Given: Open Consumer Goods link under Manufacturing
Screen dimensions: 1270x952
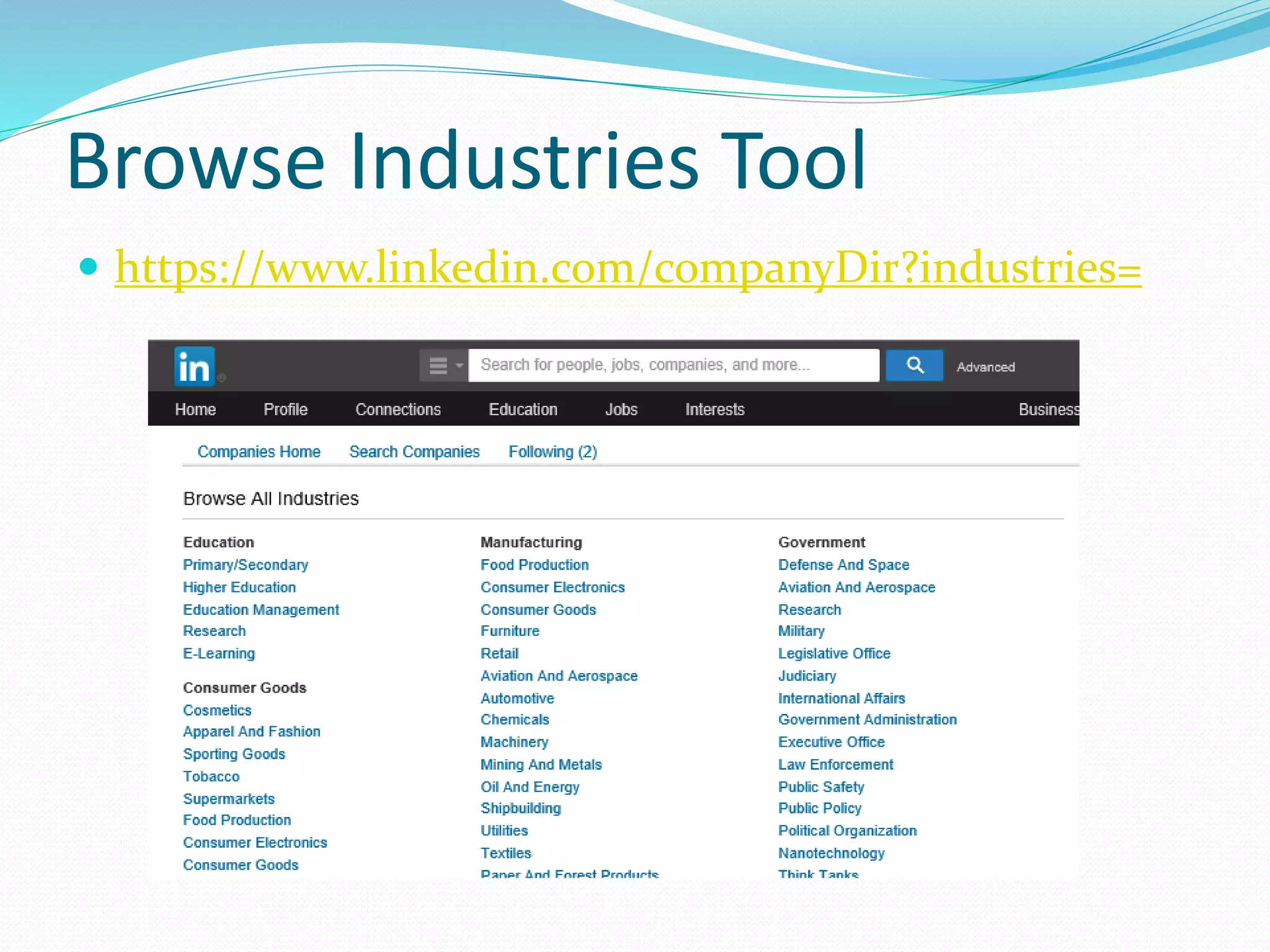Looking at the screenshot, I should (538, 610).
